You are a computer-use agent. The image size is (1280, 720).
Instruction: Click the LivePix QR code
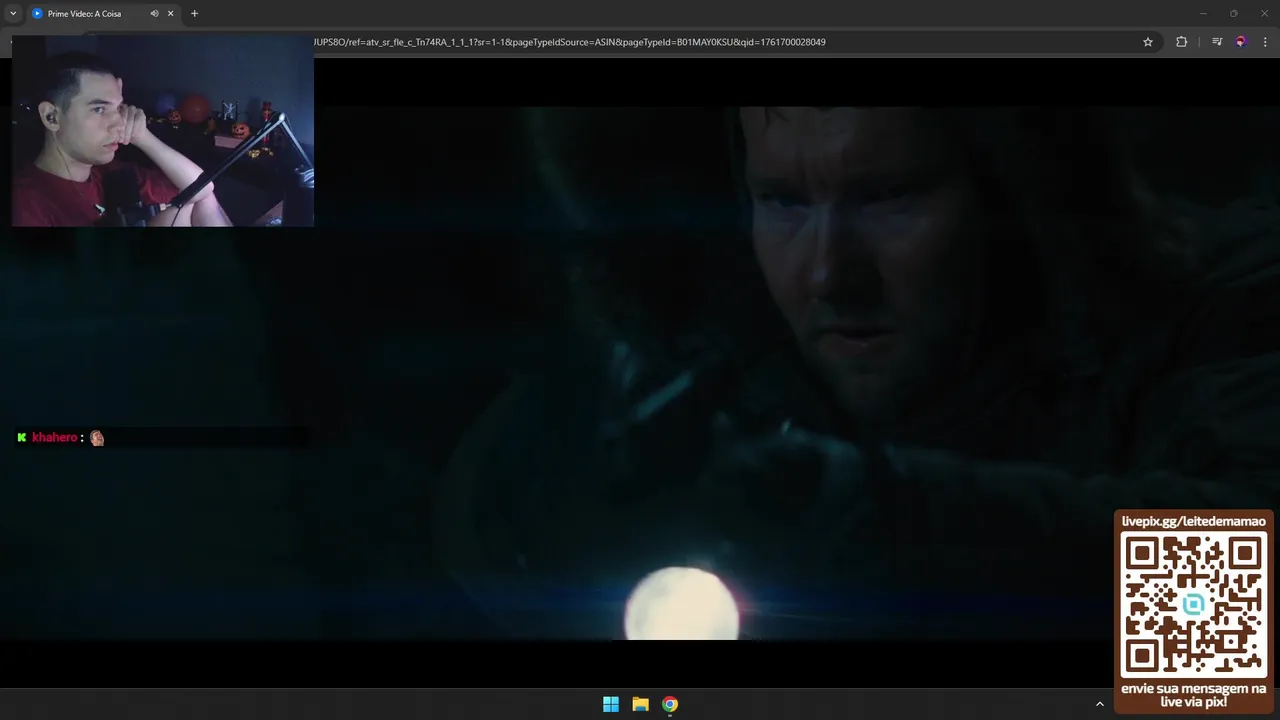[x=1193, y=605]
